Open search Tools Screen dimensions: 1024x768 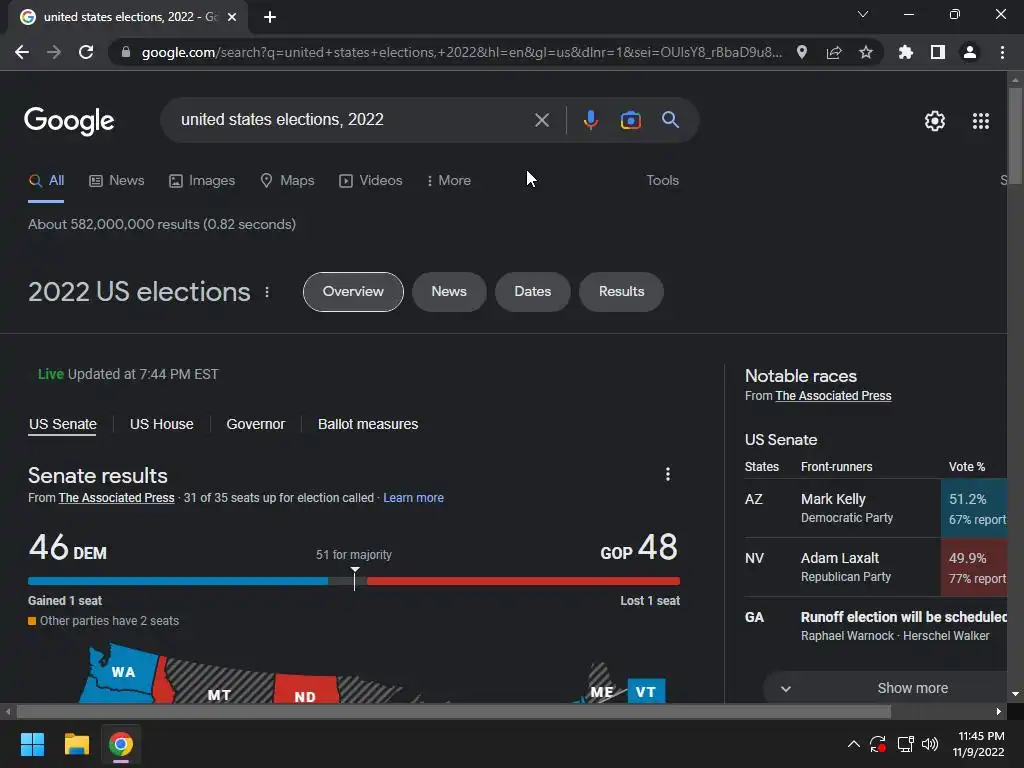point(662,180)
